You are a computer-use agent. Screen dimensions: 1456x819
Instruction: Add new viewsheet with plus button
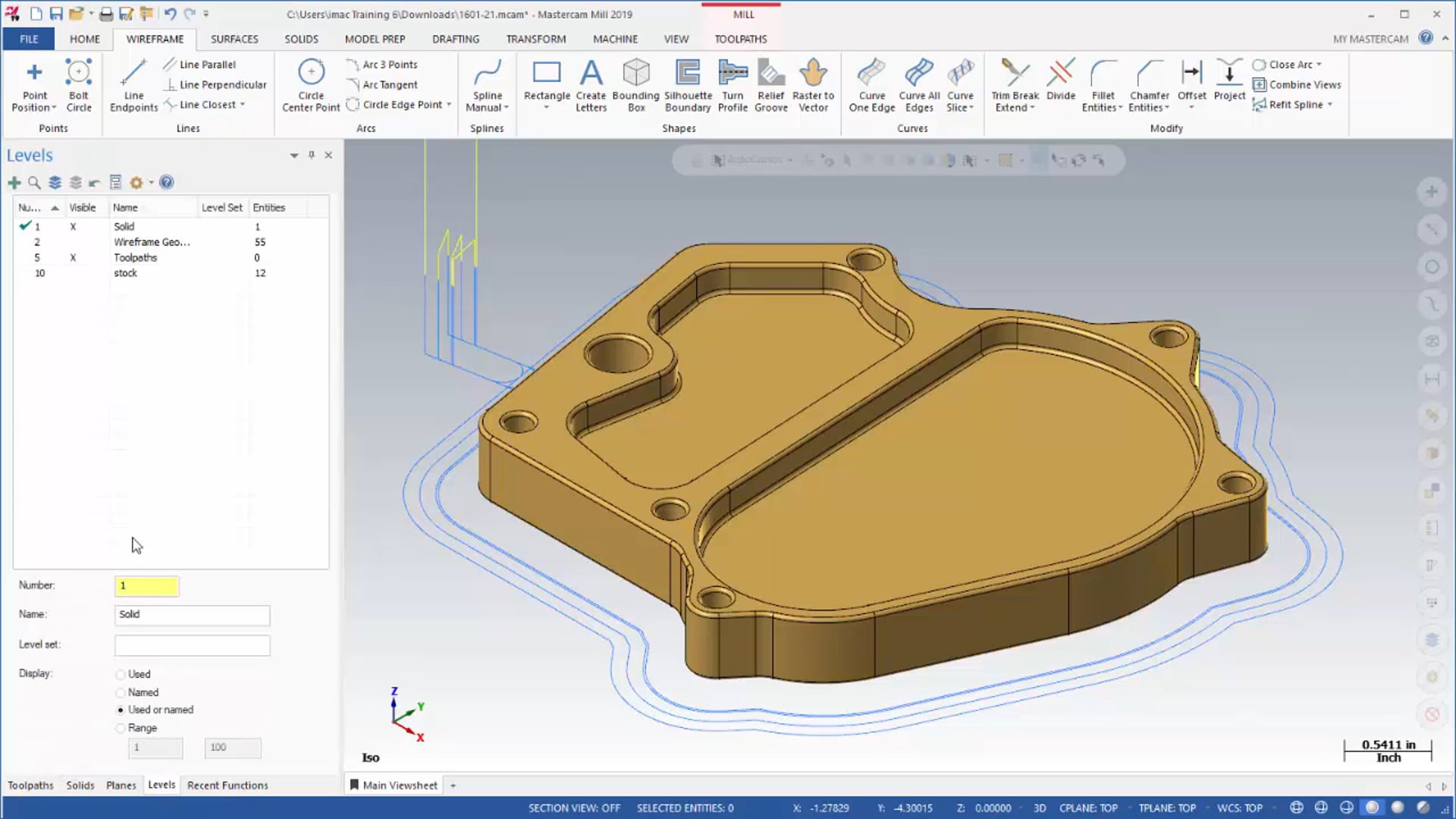(453, 786)
